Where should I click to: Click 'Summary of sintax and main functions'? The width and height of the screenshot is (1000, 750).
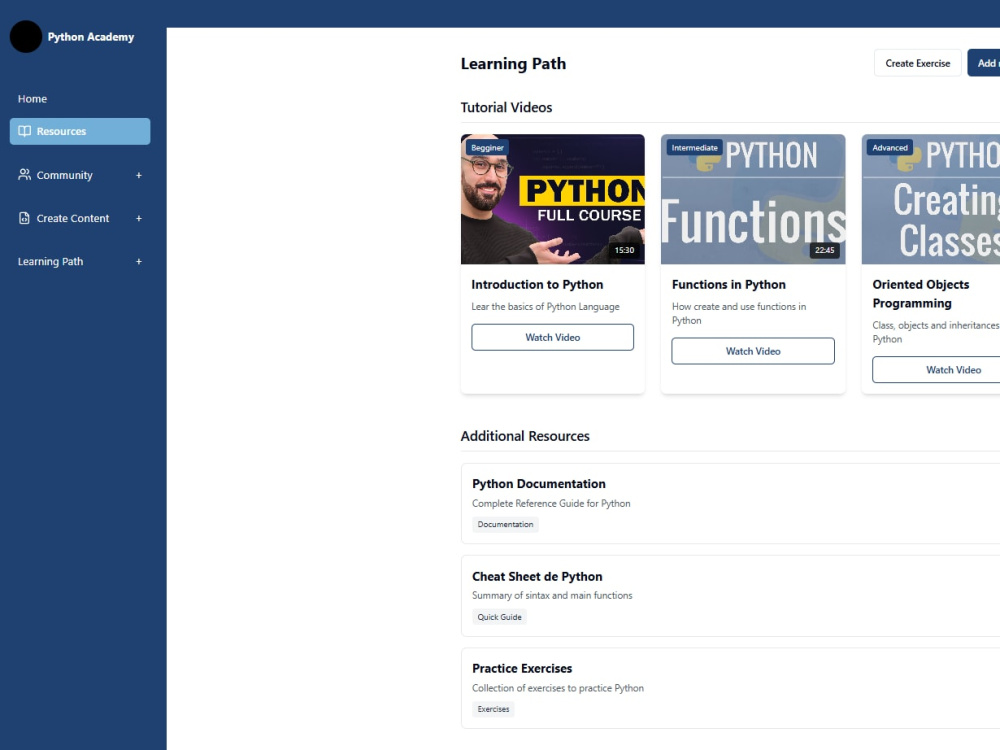[x=552, y=595]
